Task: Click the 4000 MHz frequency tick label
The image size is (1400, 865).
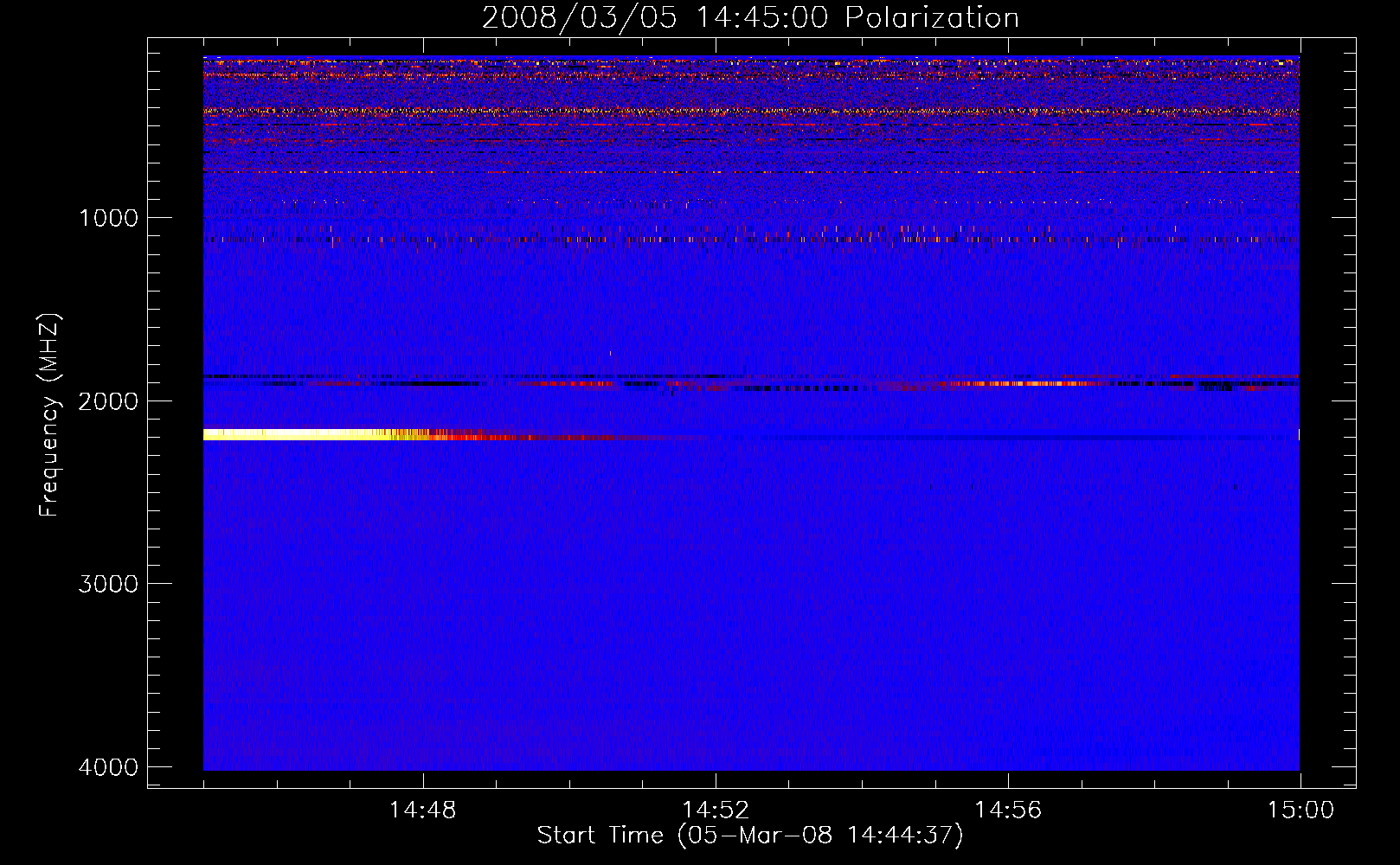Action: click(108, 767)
